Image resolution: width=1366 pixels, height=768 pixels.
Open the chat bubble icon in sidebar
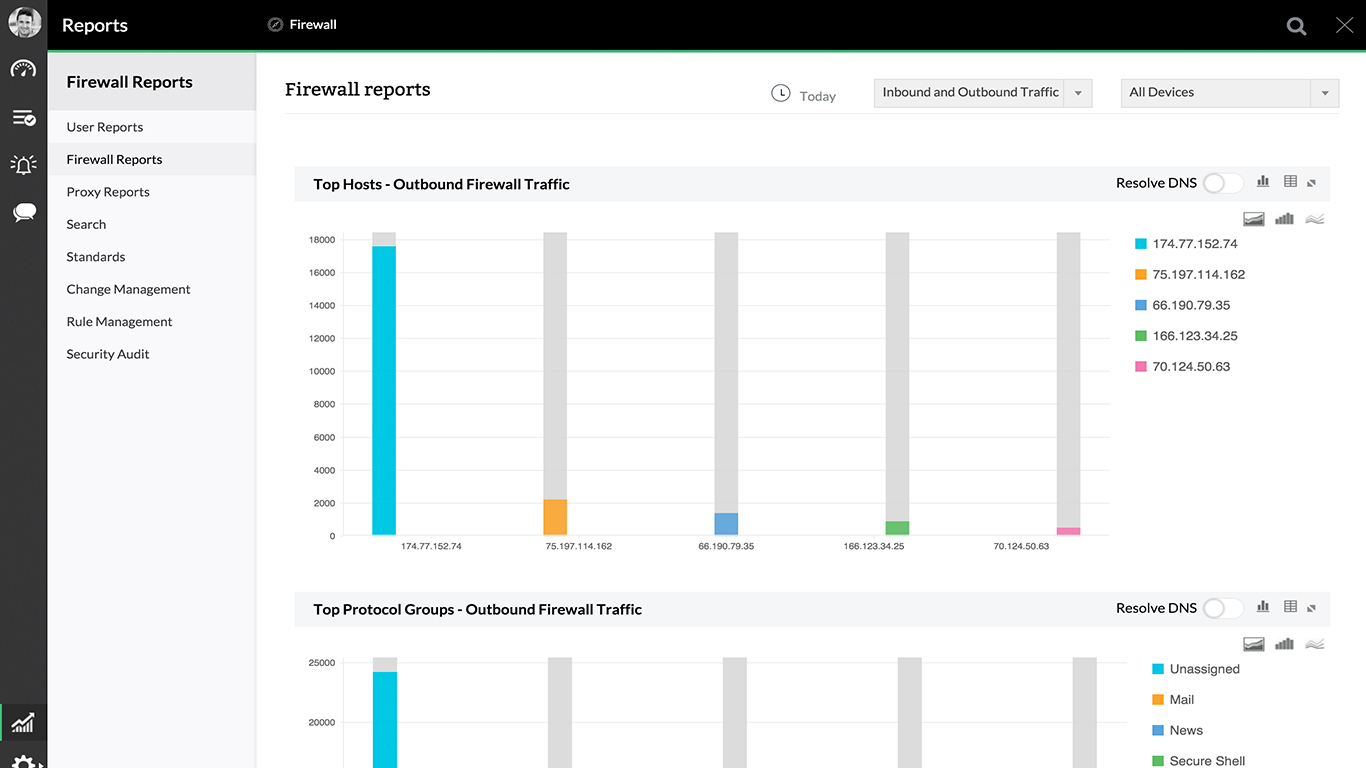24,213
